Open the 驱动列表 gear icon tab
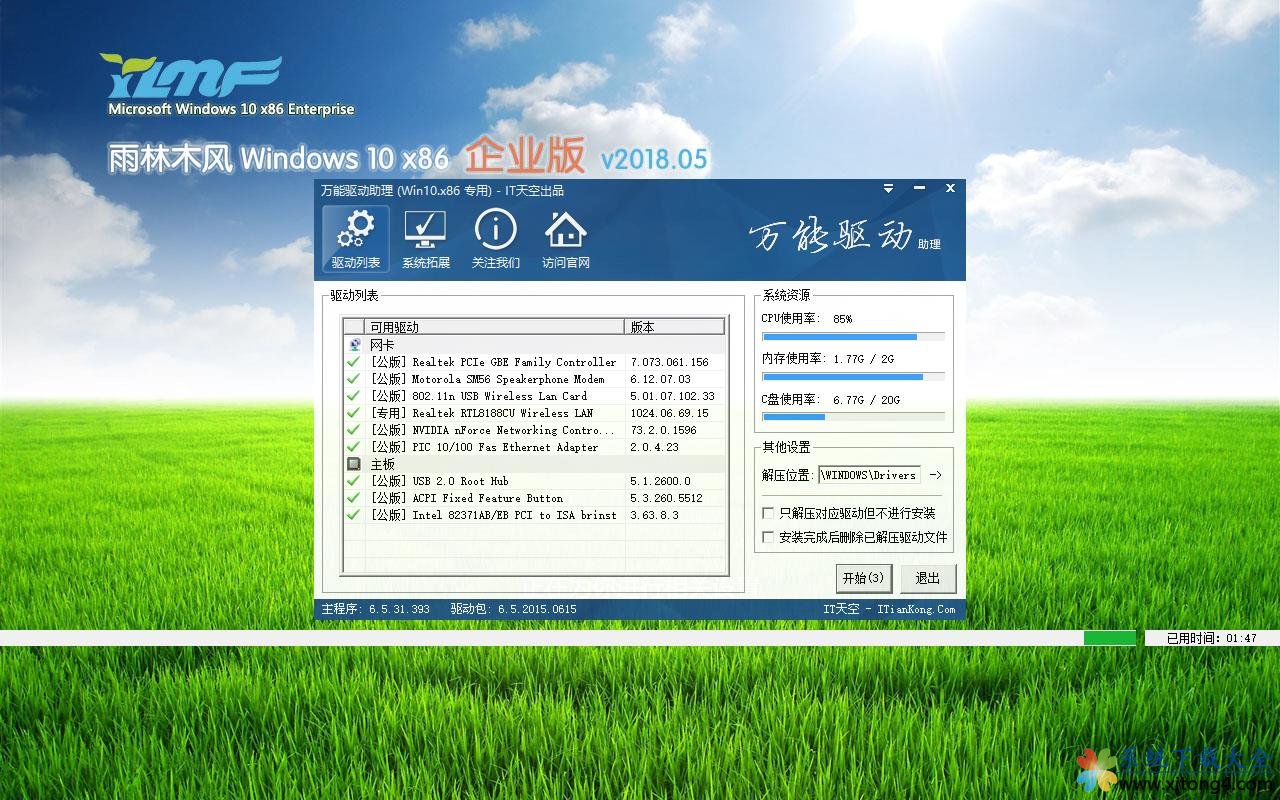Image resolution: width=1280 pixels, height=800 pixels. pos(356,240)
